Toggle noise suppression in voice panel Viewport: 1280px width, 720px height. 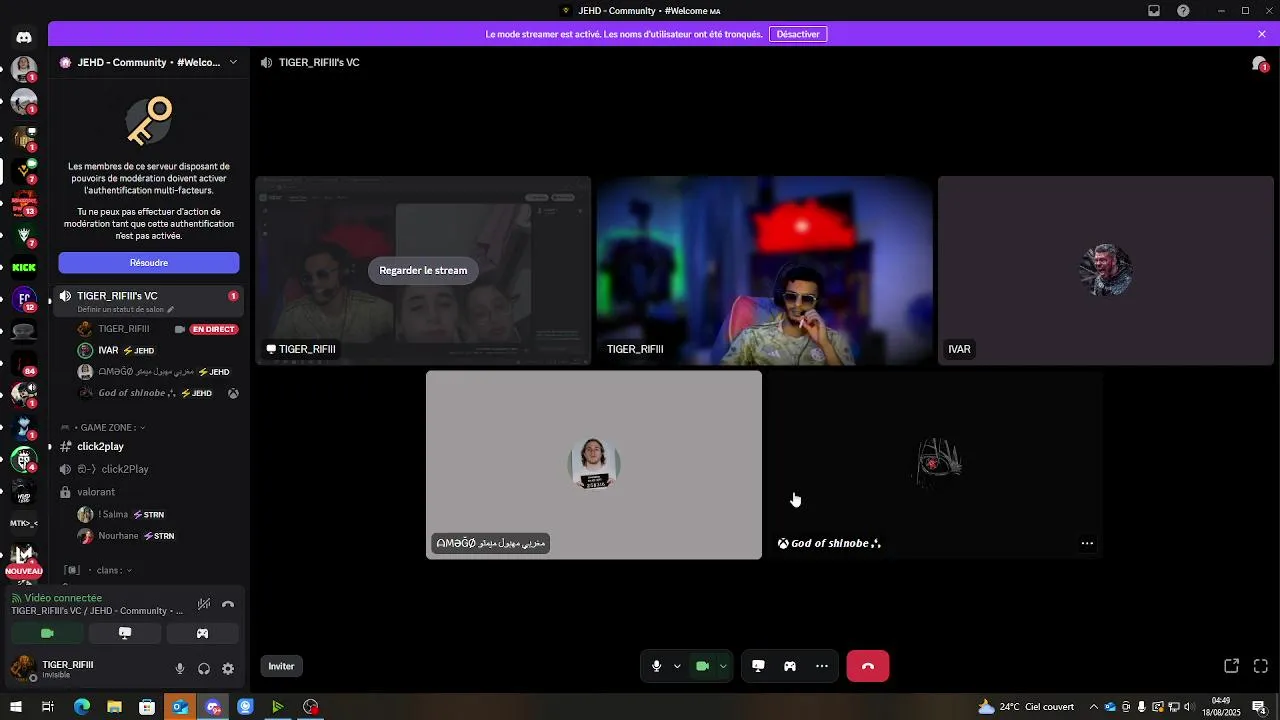coord(204,604)
